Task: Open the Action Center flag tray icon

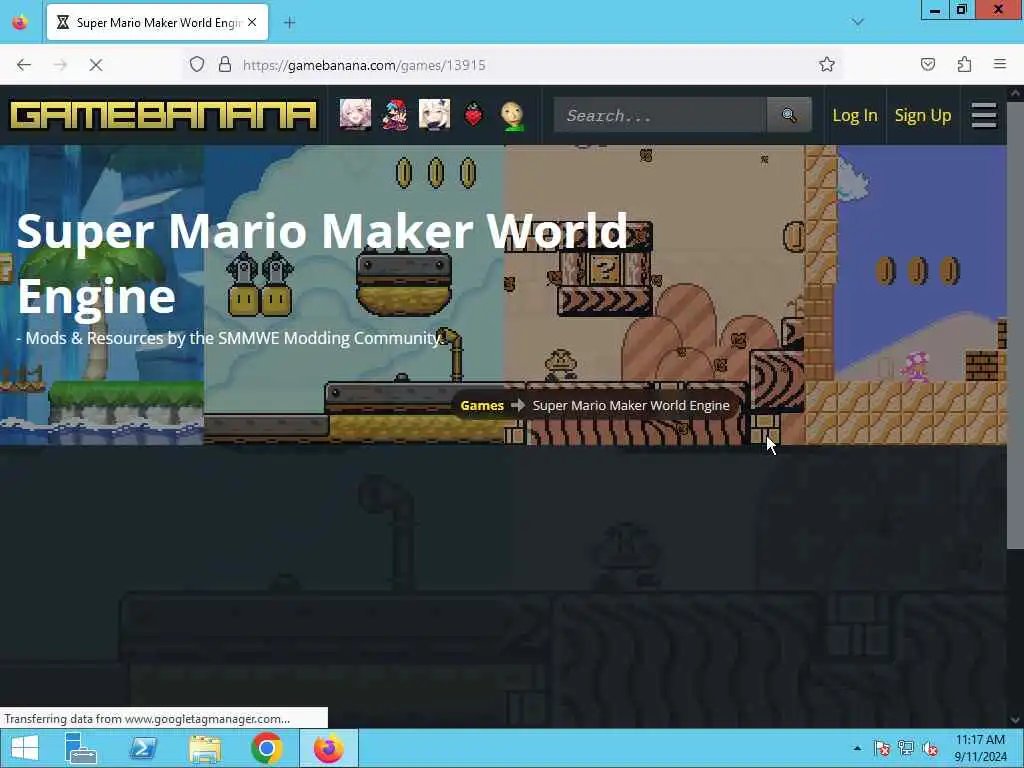Action: pos(882,748)
